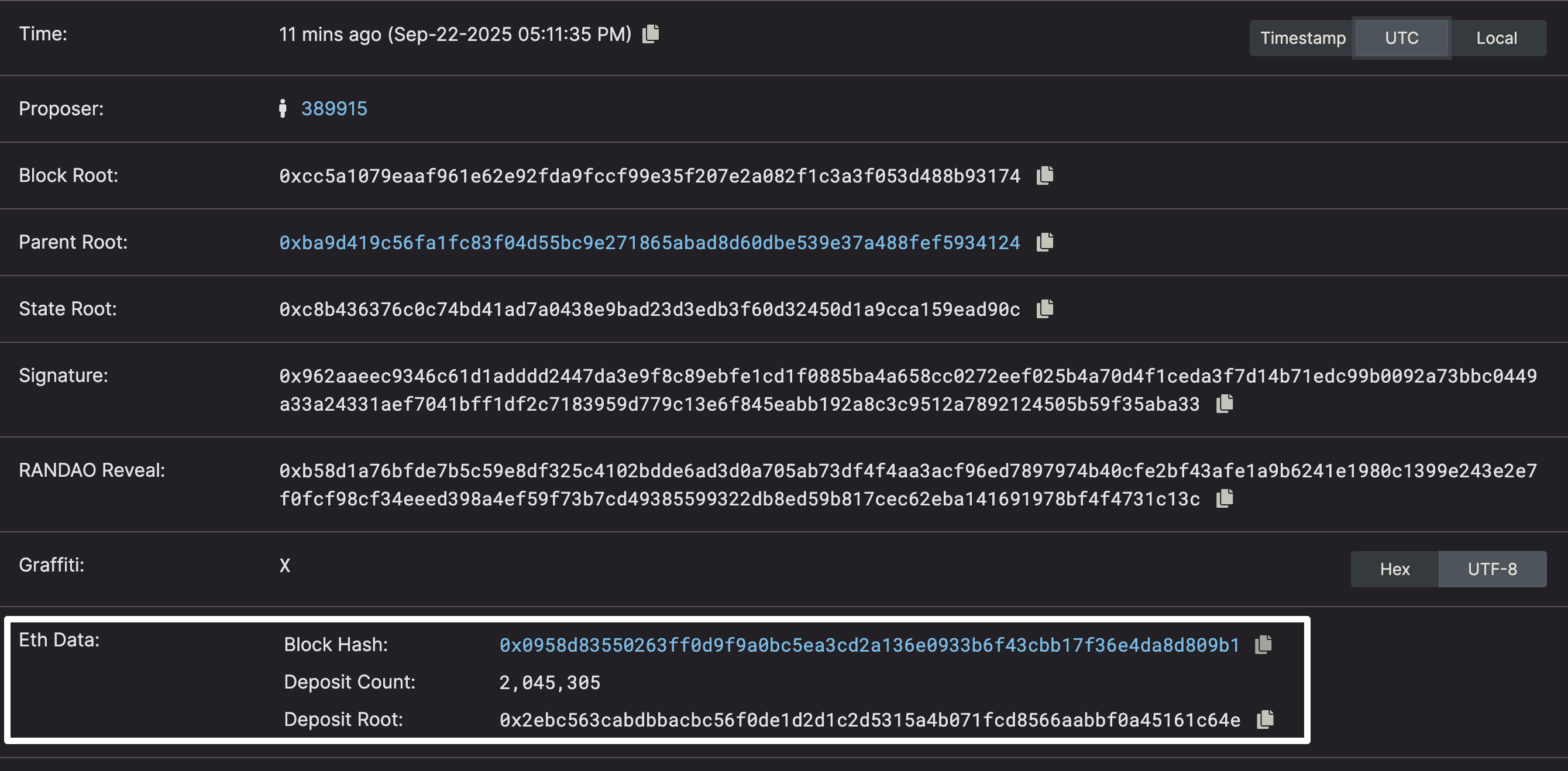Copy the Signature value

[x=1224, y=404]
